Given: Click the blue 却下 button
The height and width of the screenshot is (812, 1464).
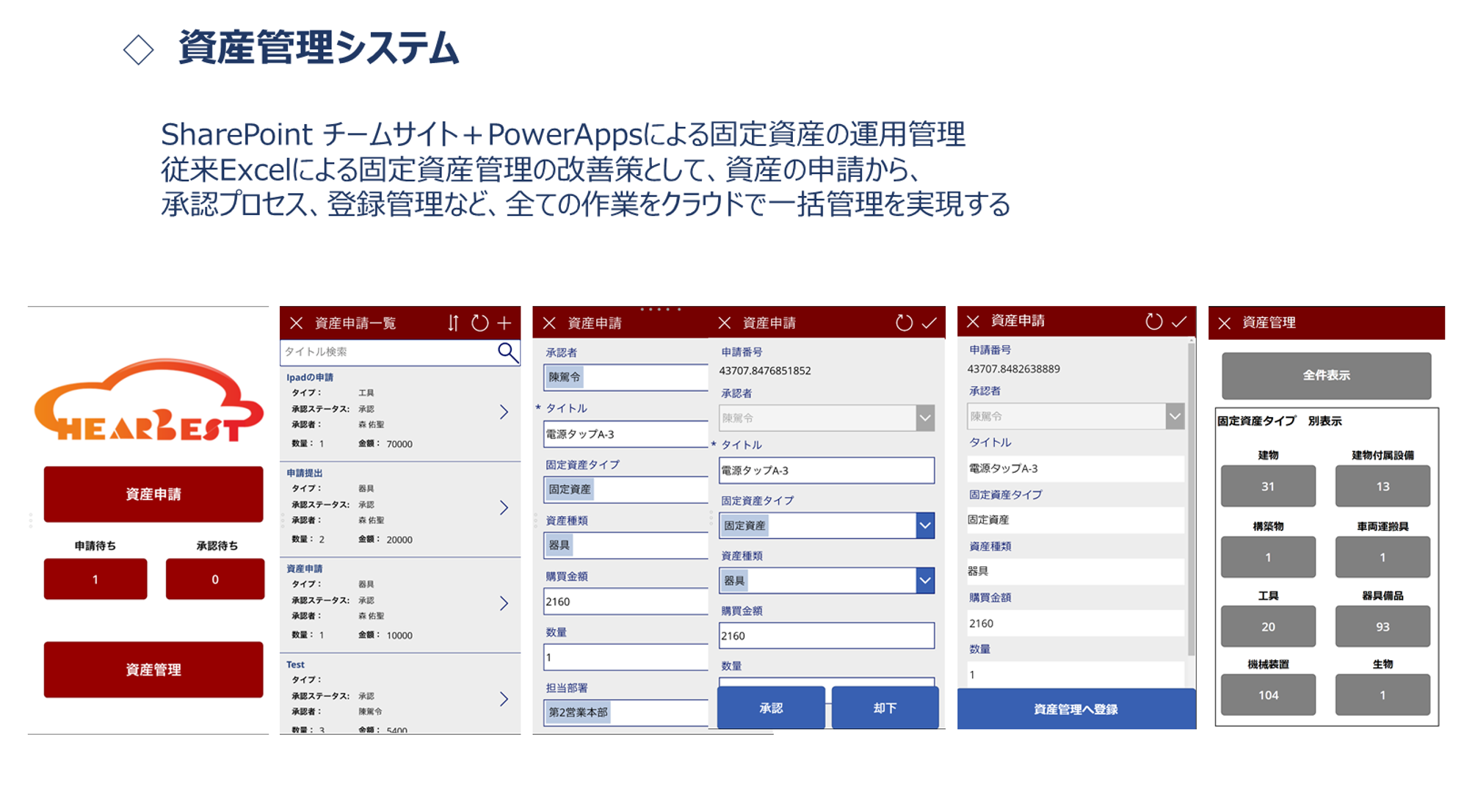Looking at the screenshot, I should click(885, 708).
